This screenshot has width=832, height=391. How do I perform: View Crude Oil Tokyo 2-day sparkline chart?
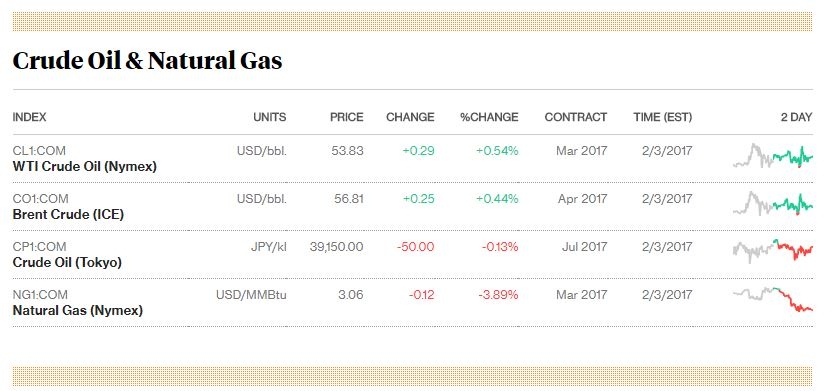tap(773, 250)
